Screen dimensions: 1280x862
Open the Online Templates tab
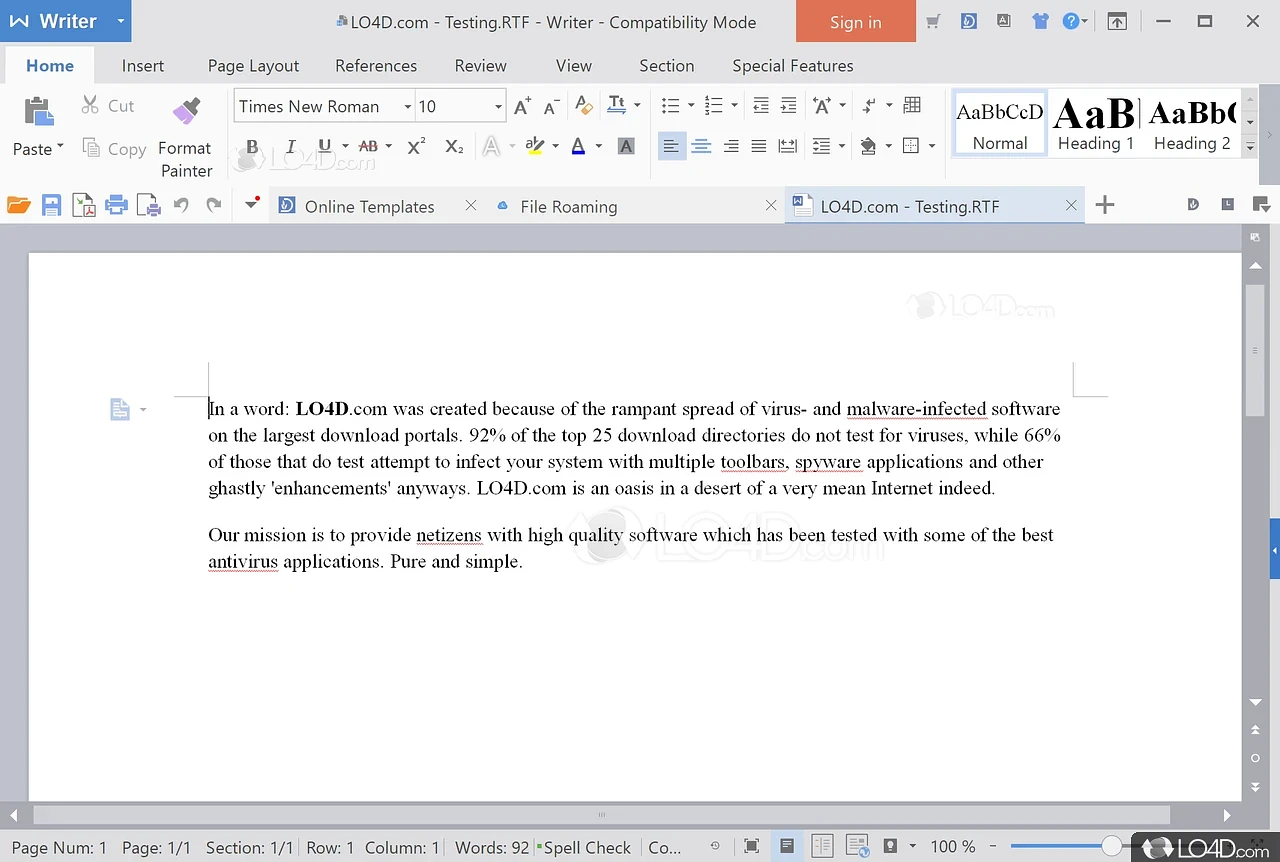click(370, 206)
